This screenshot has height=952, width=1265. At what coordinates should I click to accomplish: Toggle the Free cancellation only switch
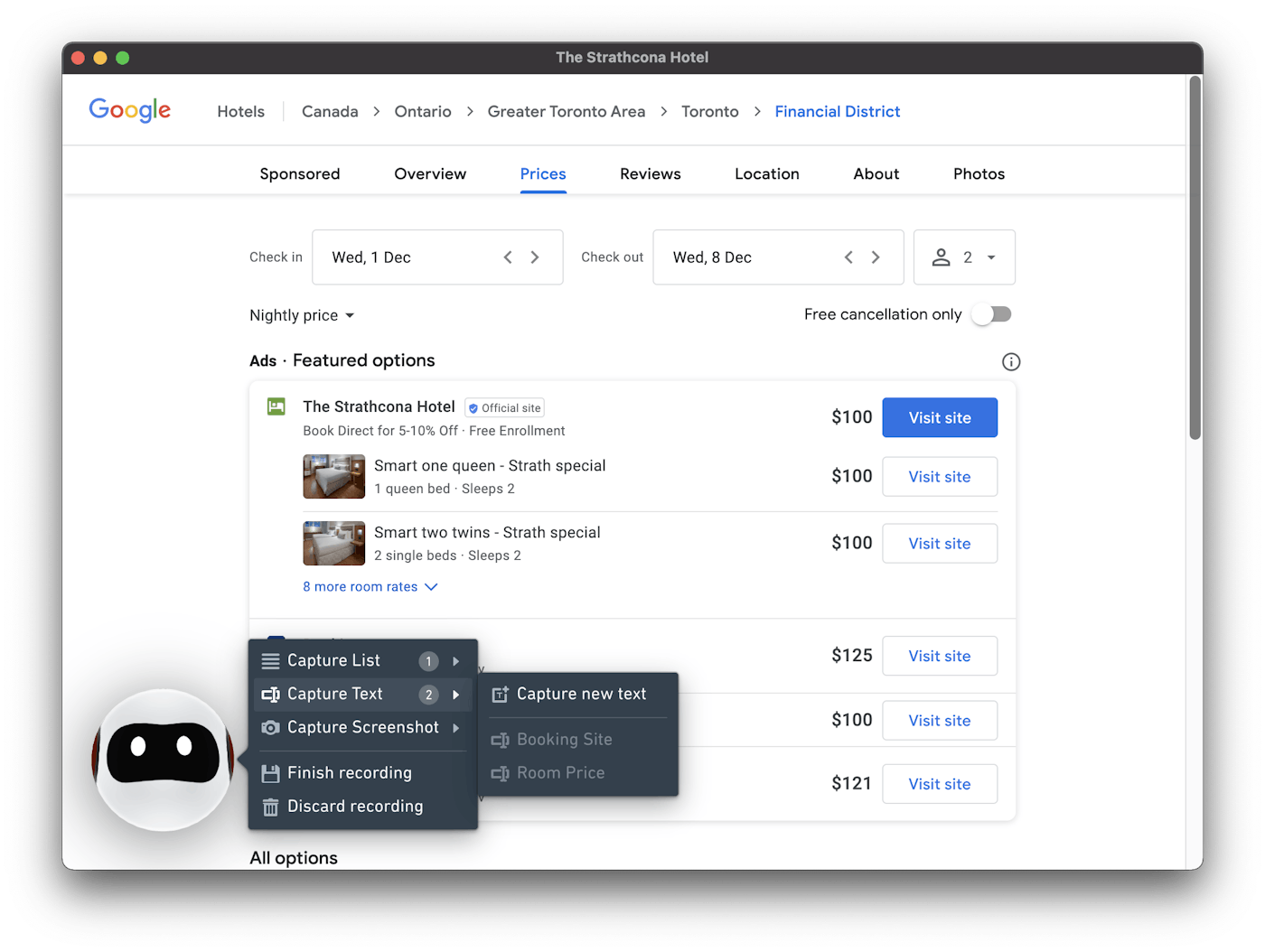click(991, 314)
